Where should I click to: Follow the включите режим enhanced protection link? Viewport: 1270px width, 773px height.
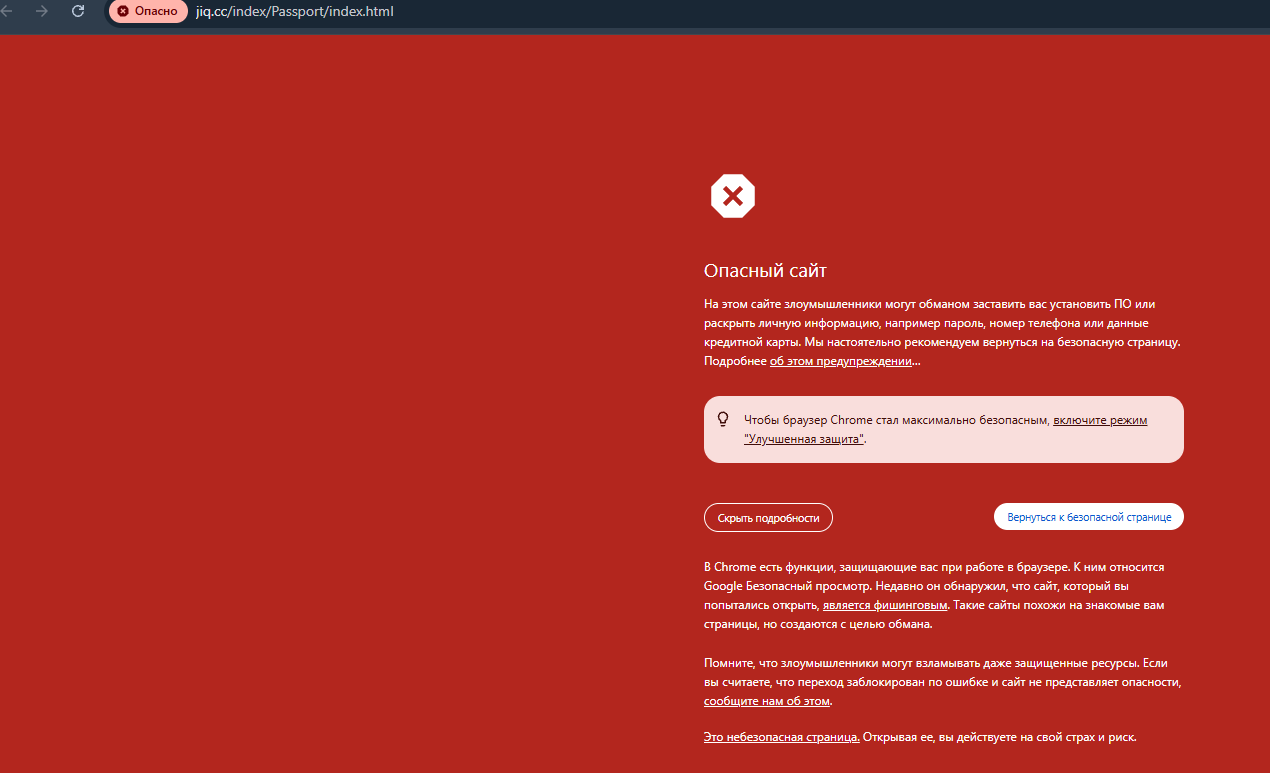click(1100, 420)
